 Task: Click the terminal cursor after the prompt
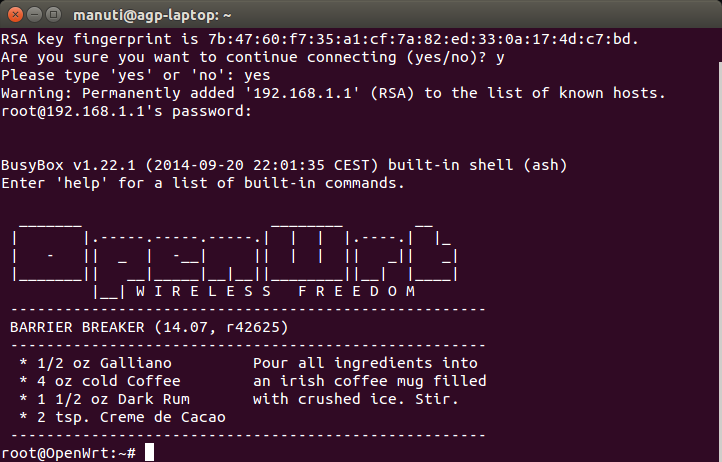coord(149,453)
